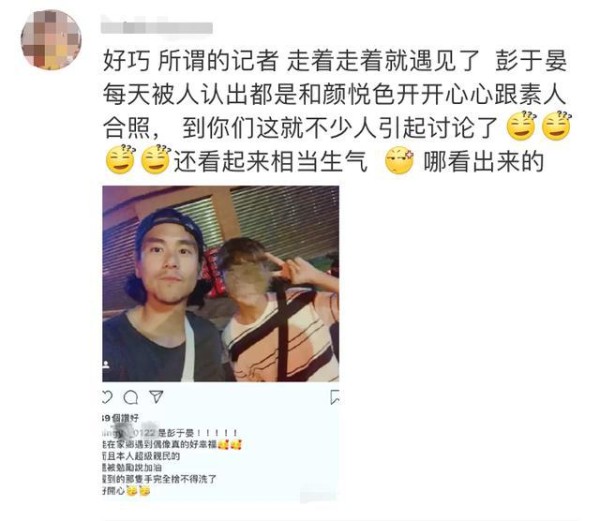This screenshot has width=600, height=521.
Task: Open the 個讚好 likes count
Action: (120, 418)
